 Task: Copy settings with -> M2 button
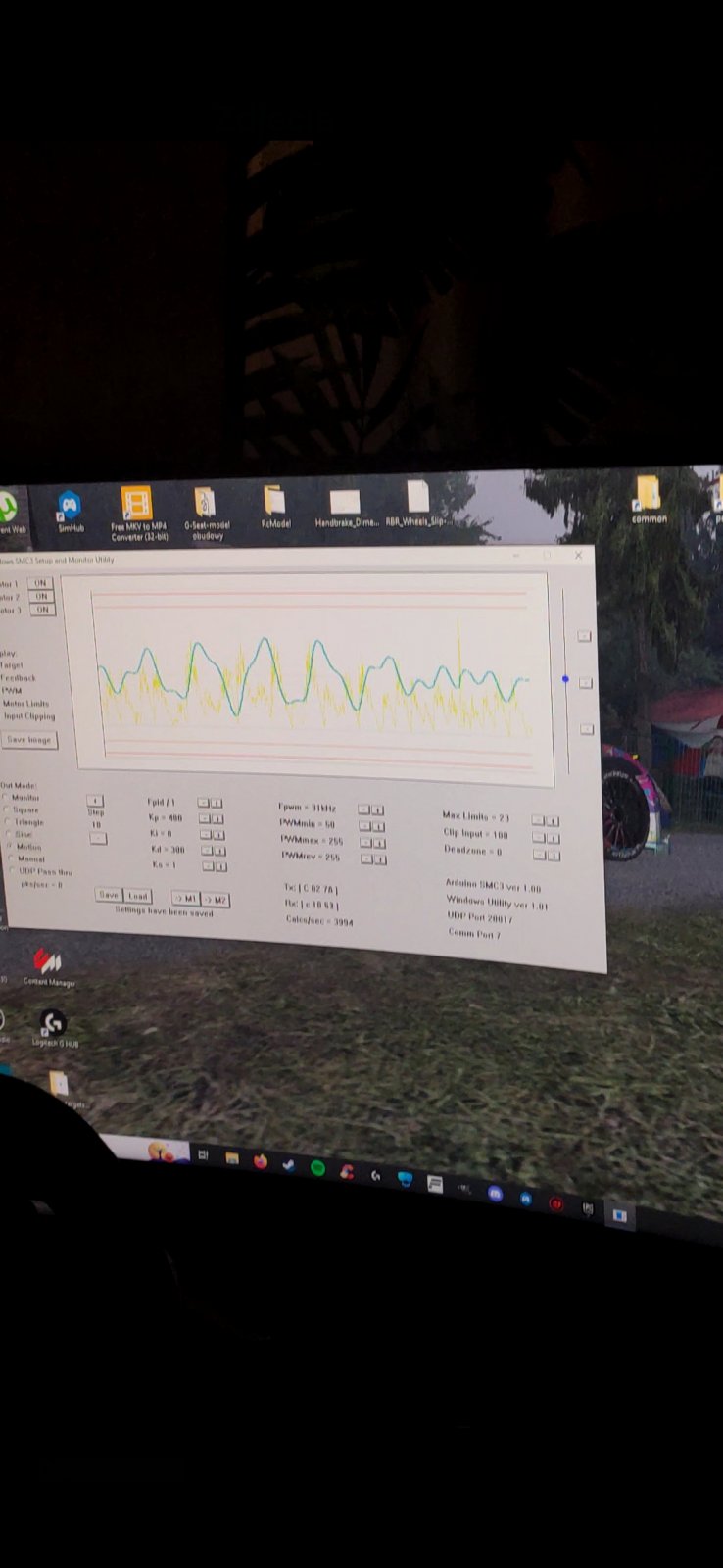[216, 900]
